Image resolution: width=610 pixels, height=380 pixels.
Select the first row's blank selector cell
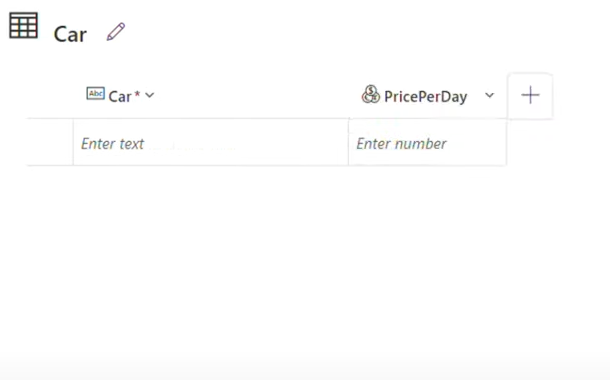click(x=50, y=142)
